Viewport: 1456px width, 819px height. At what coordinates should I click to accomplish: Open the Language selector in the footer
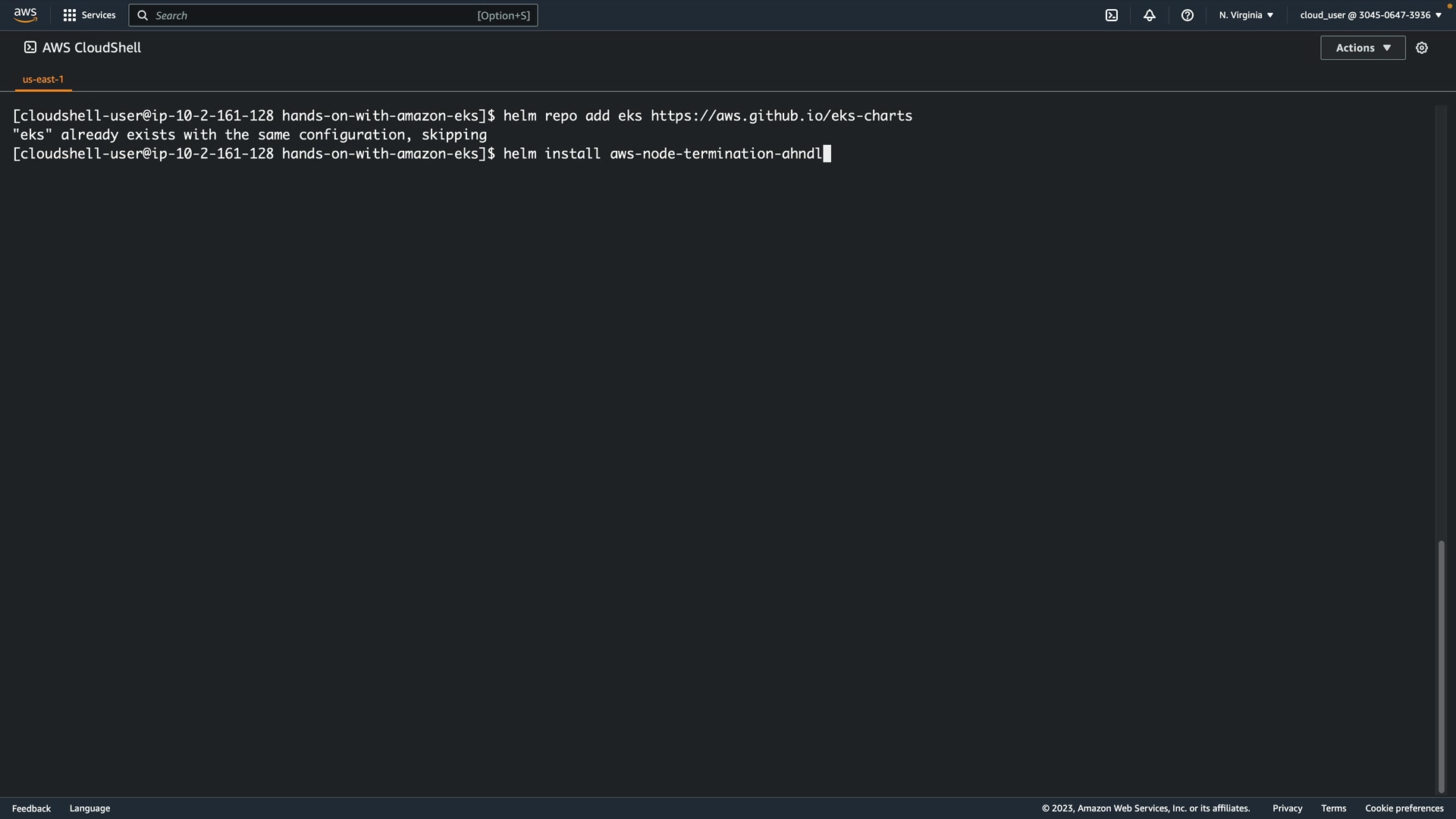pos(89,808)
